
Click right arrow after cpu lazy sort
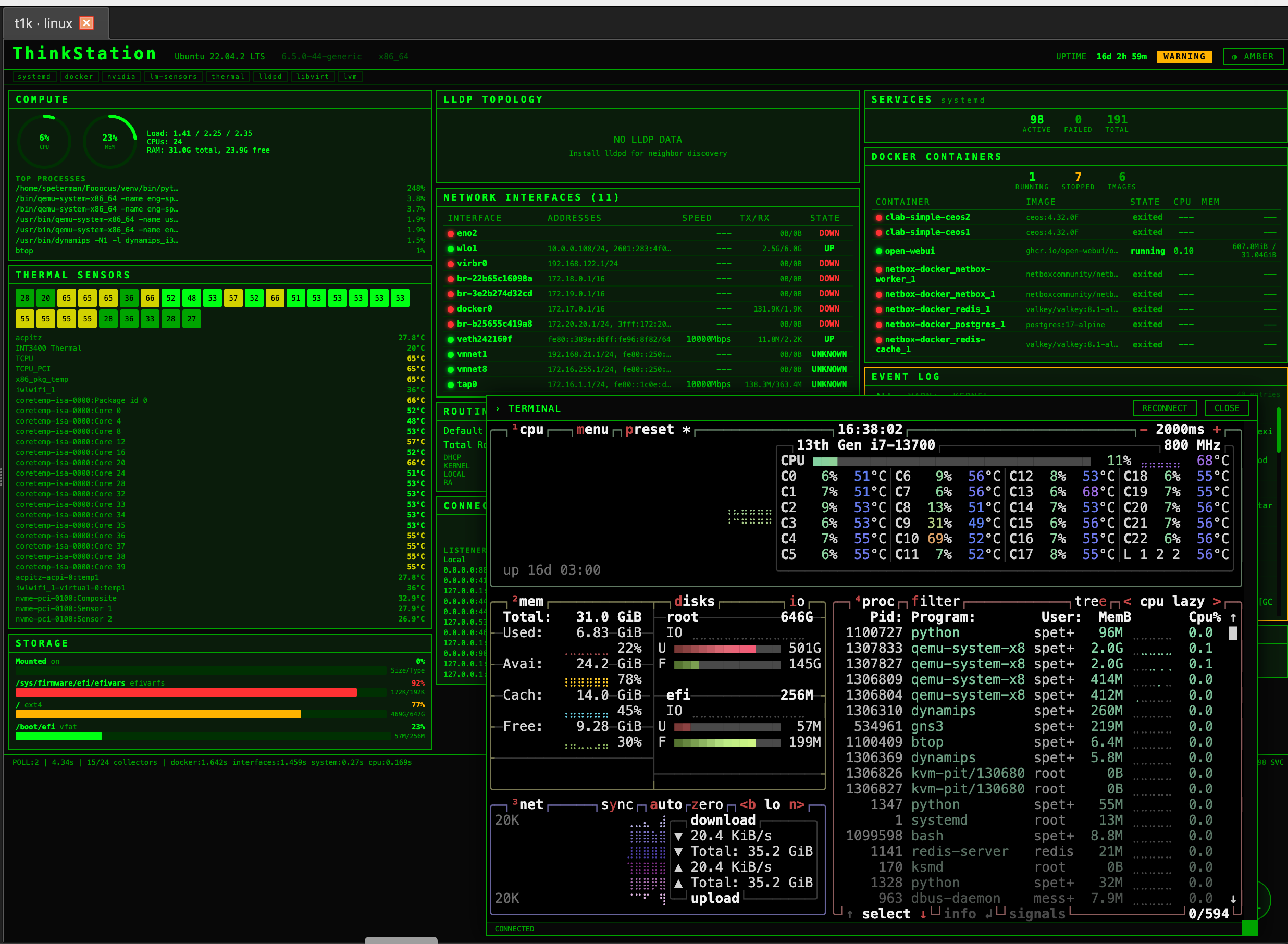tap(1217, 601)
